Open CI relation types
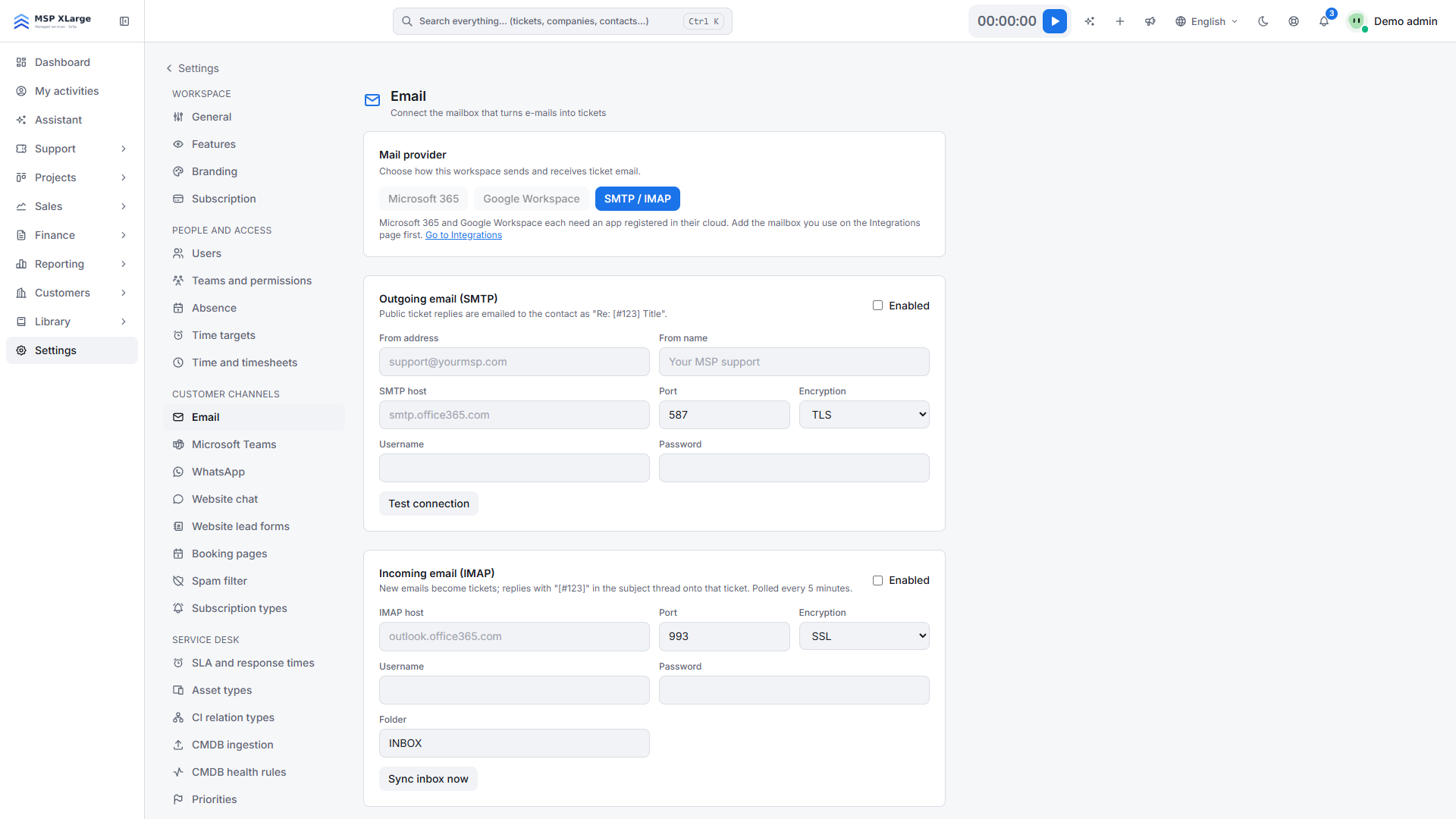Viewport: 1456px width, 819px height. coord(253,717)
